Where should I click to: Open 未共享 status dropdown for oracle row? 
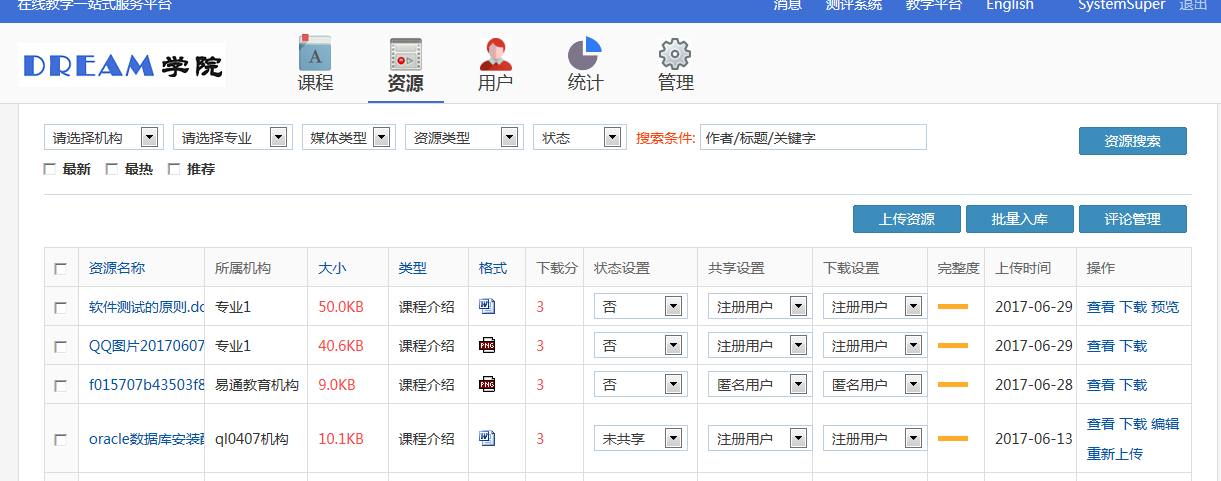640,438
